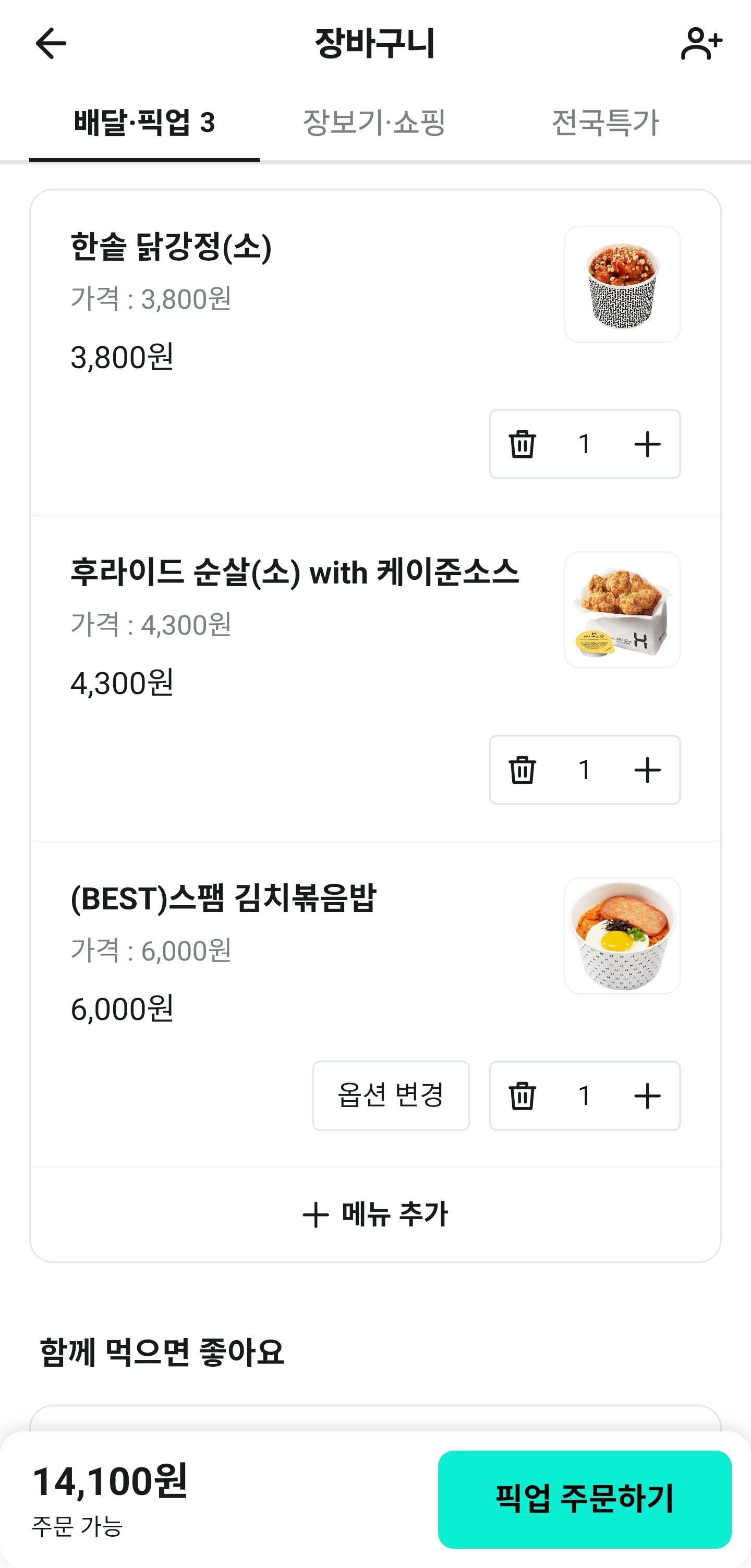Viewport: 751px width, 1568px height.
Task: Increase 스팸 김치볶음밥 quantity by one
Action: [x=647, y=1096]
